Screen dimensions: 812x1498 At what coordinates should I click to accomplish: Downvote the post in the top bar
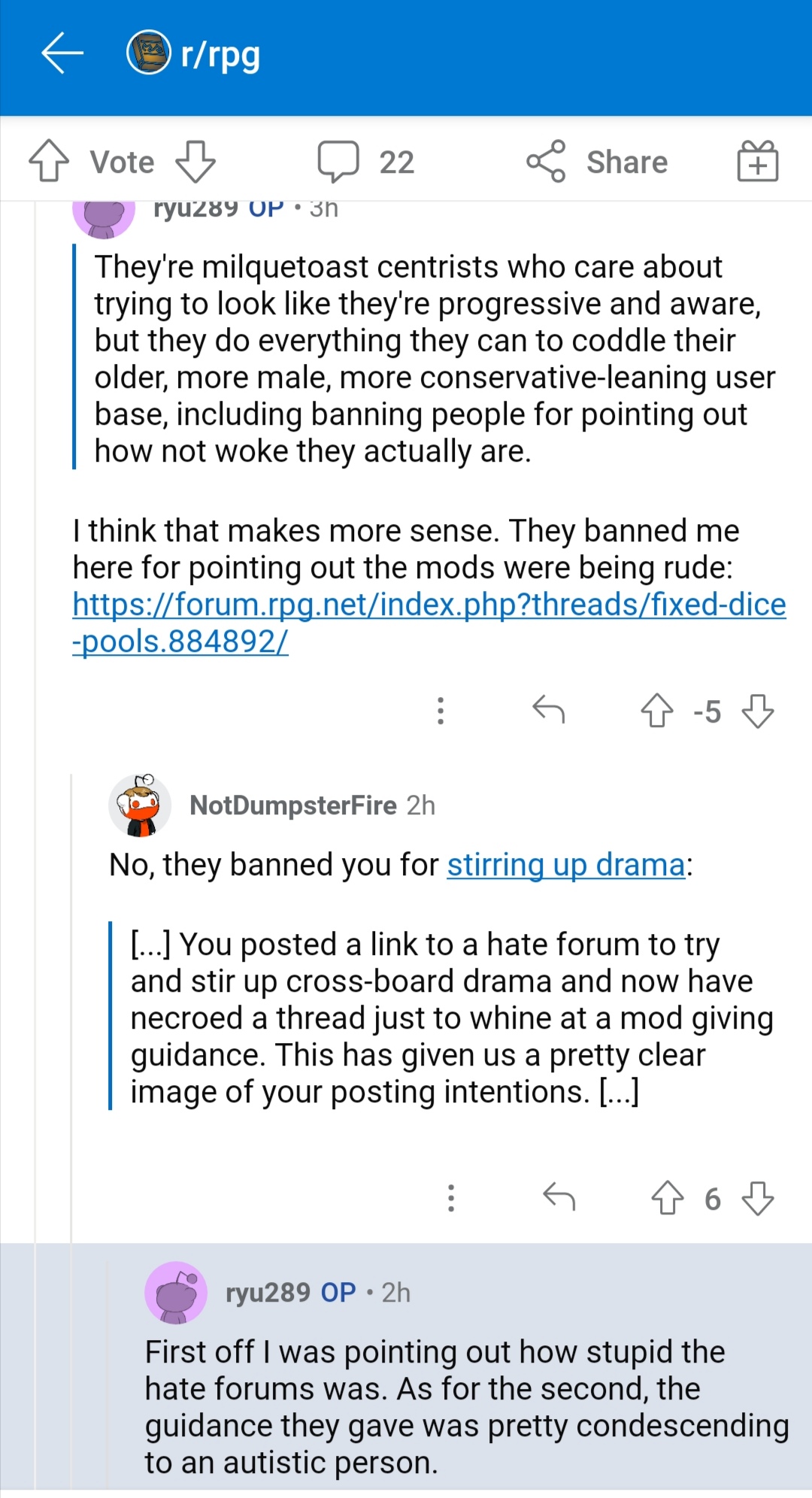[195, 161]
